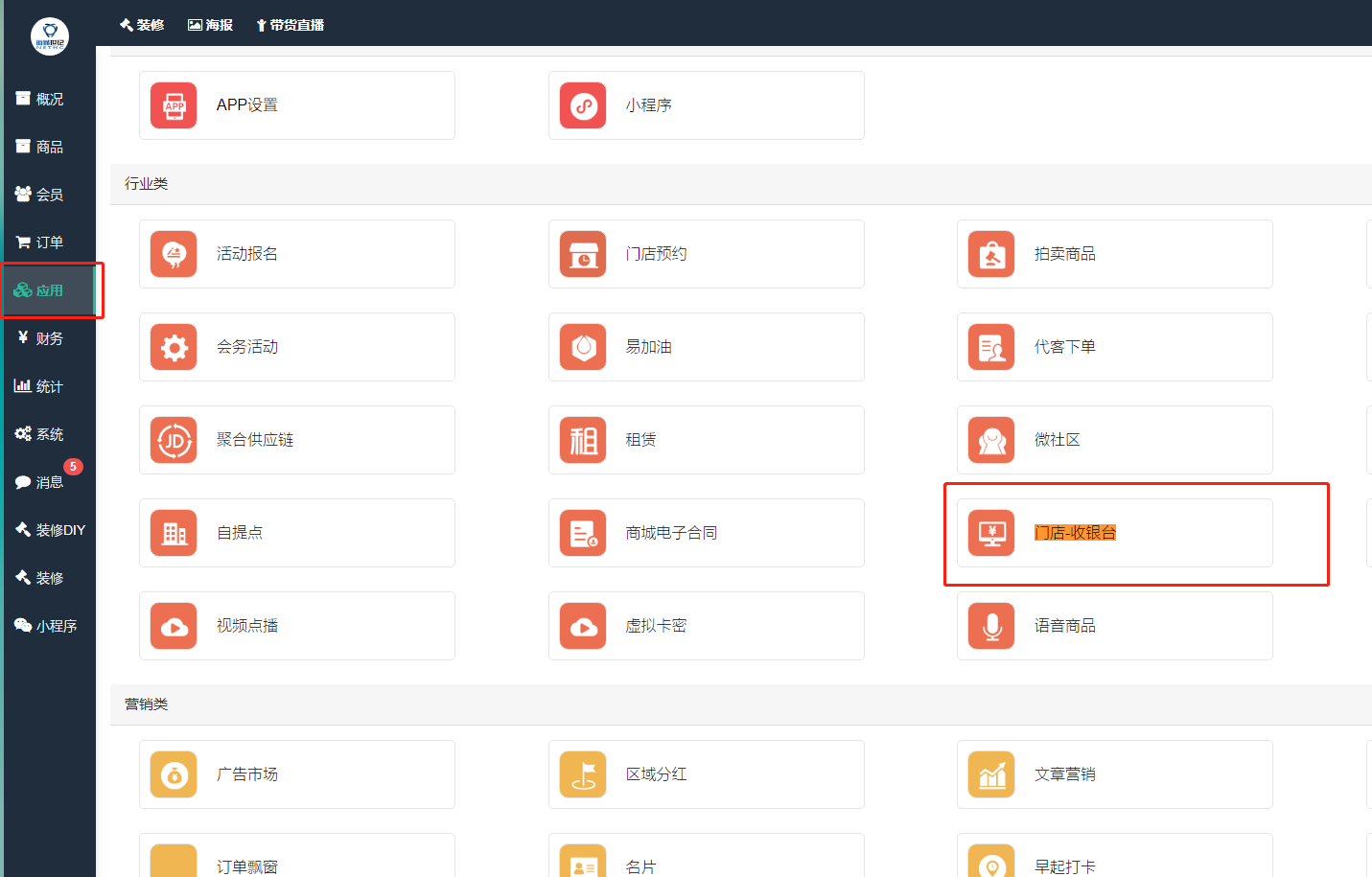Open the 自提点 building icon
1372x877 pixels.
[174, 533]
